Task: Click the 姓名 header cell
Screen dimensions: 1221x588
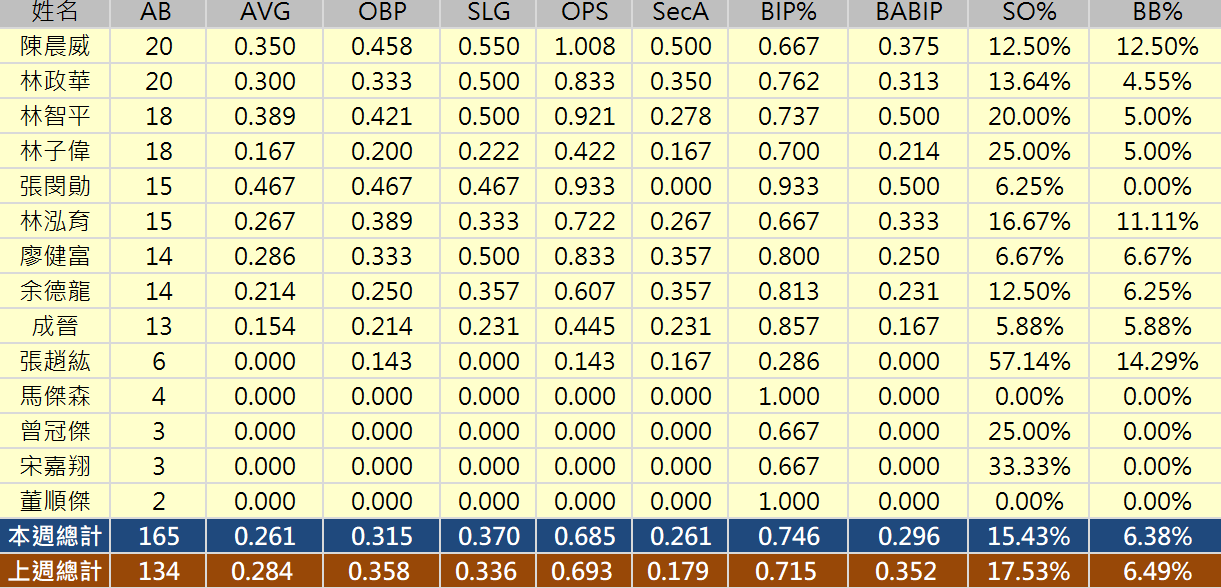Action: point(55,13)
